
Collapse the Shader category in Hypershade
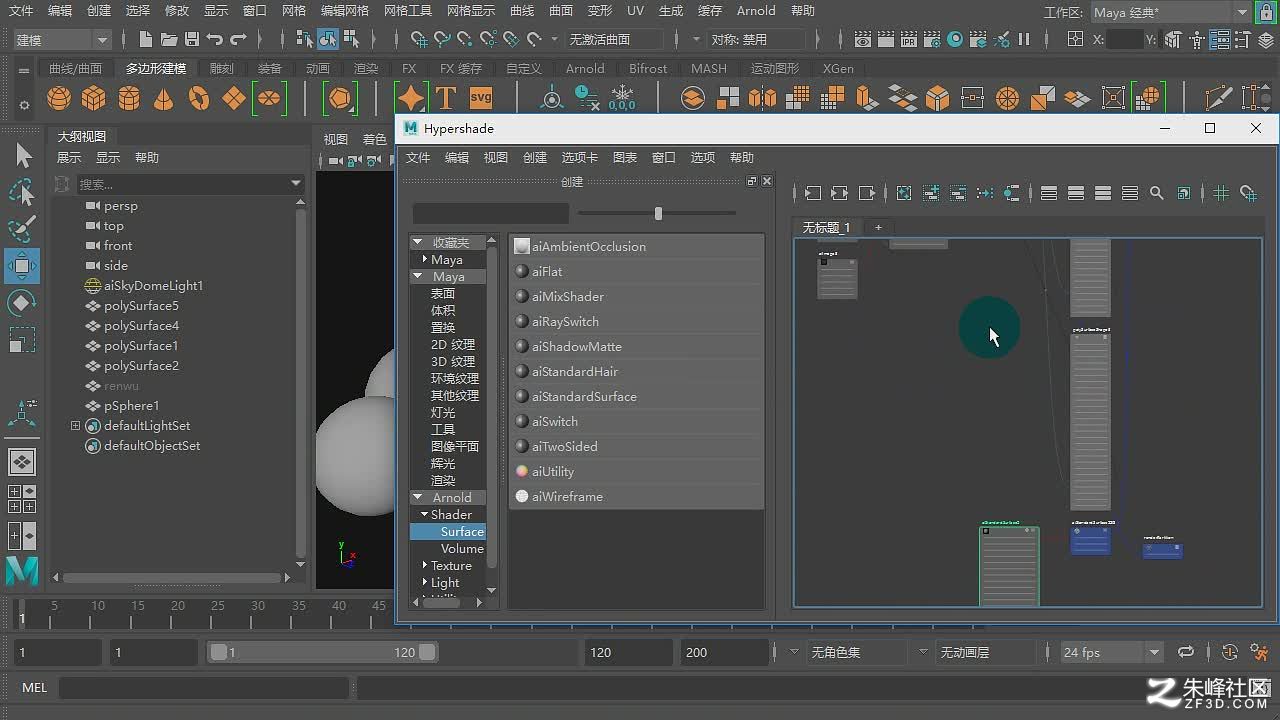[x=424, y=514]
